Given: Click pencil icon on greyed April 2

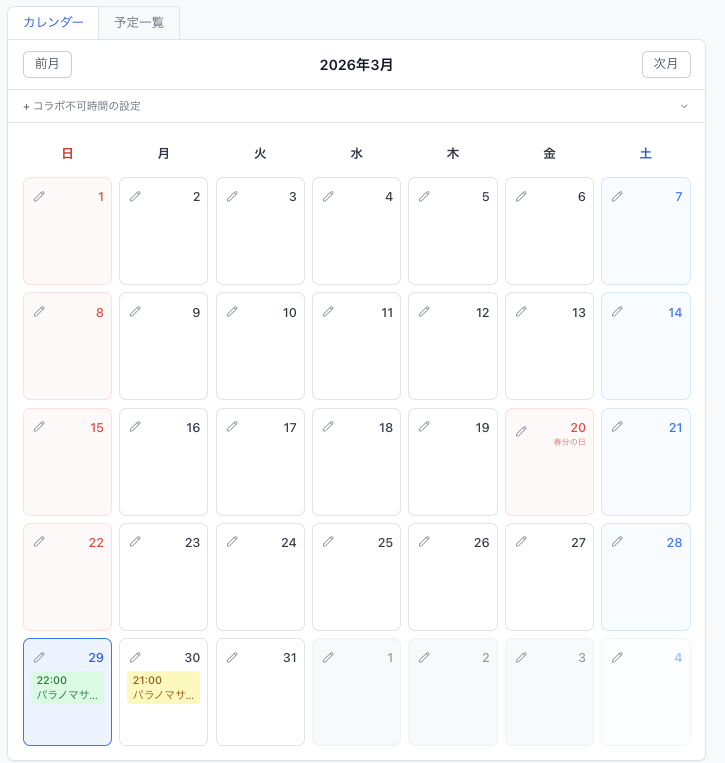Looking at the screenshot, I should (424, 658).
